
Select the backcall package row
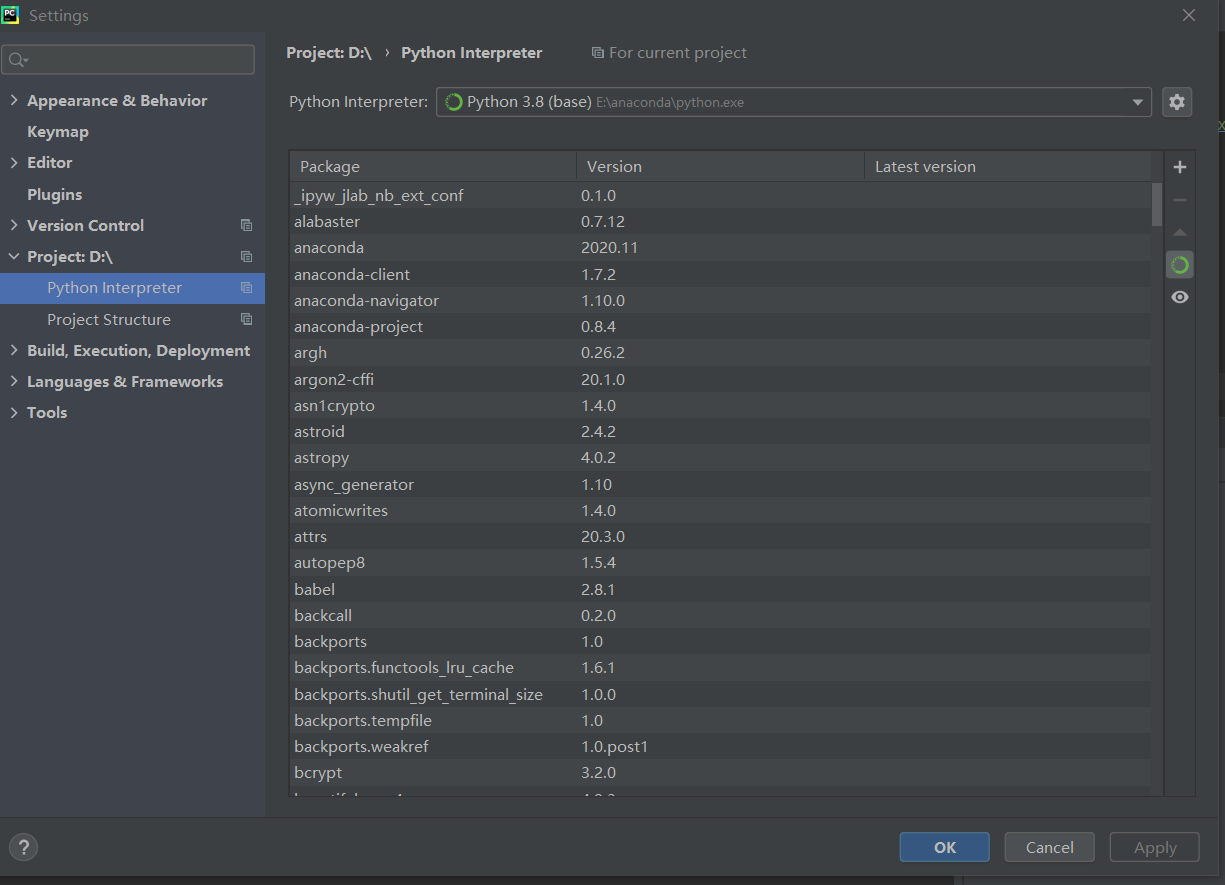click(720, 615)
